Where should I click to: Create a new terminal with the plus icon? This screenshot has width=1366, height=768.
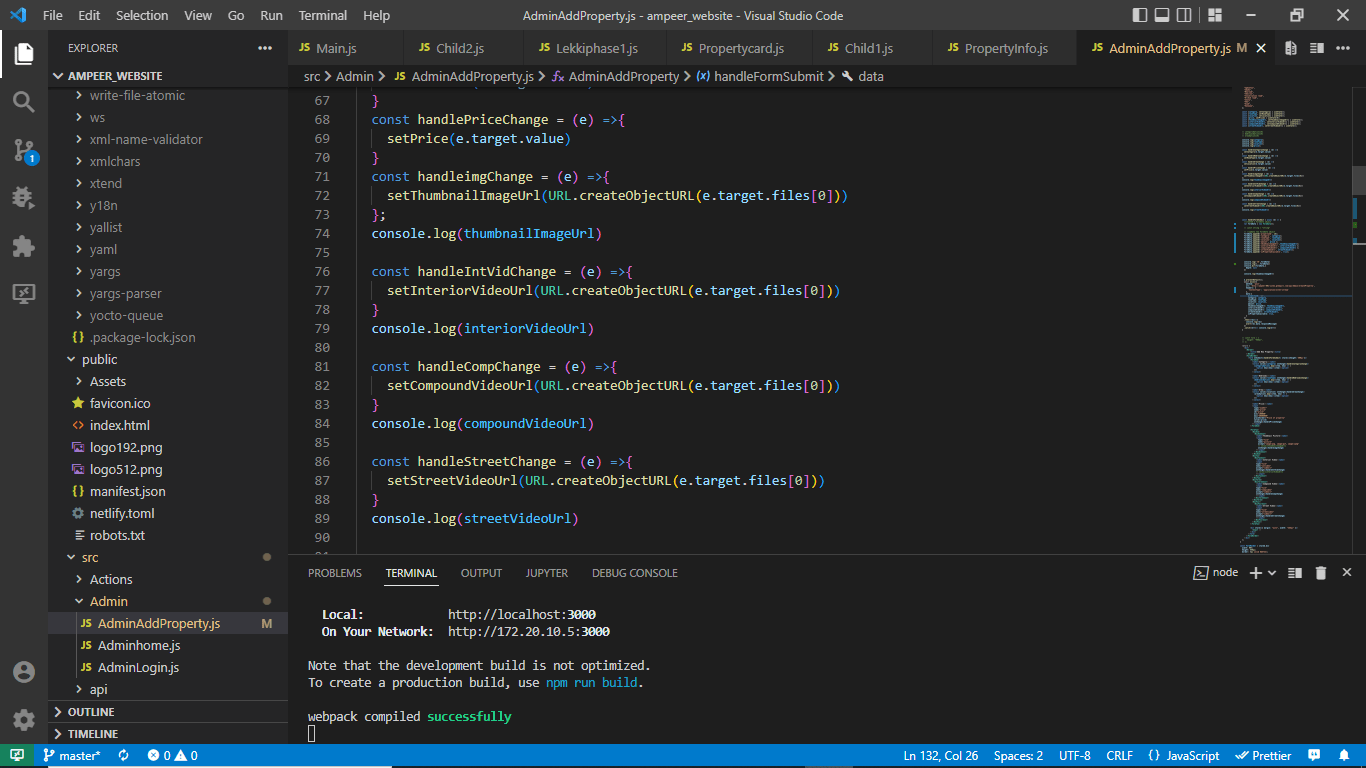[1254, 572]
